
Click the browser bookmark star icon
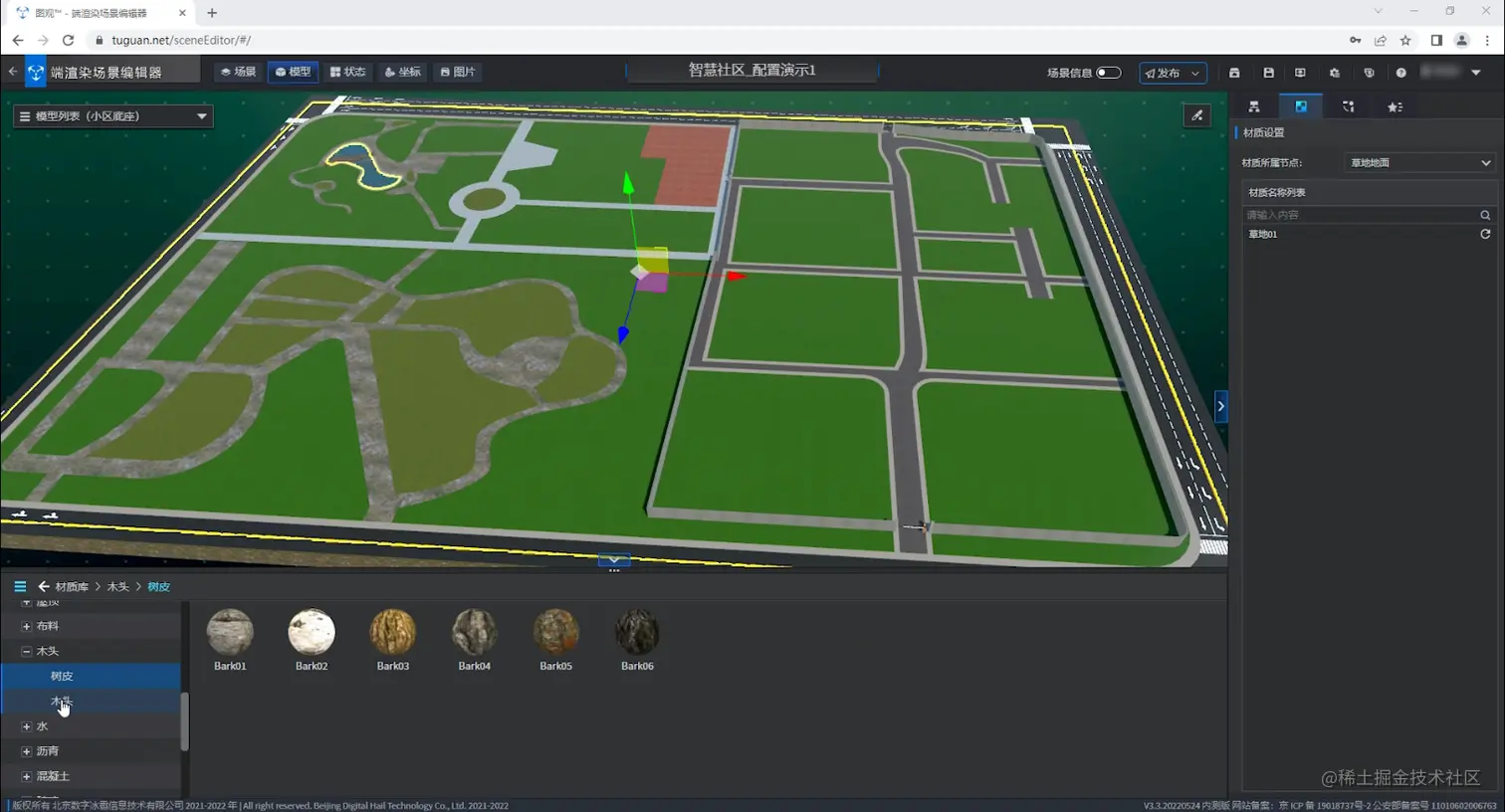pyautogui.click(x=1405, y=40)
